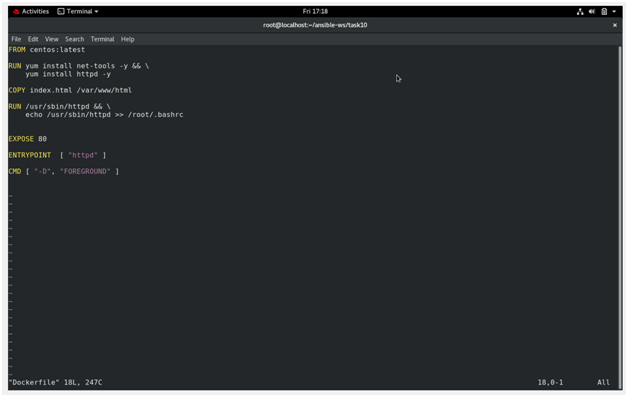
Task: Click the Red Hat logo icon
Action: coord(16,12)
